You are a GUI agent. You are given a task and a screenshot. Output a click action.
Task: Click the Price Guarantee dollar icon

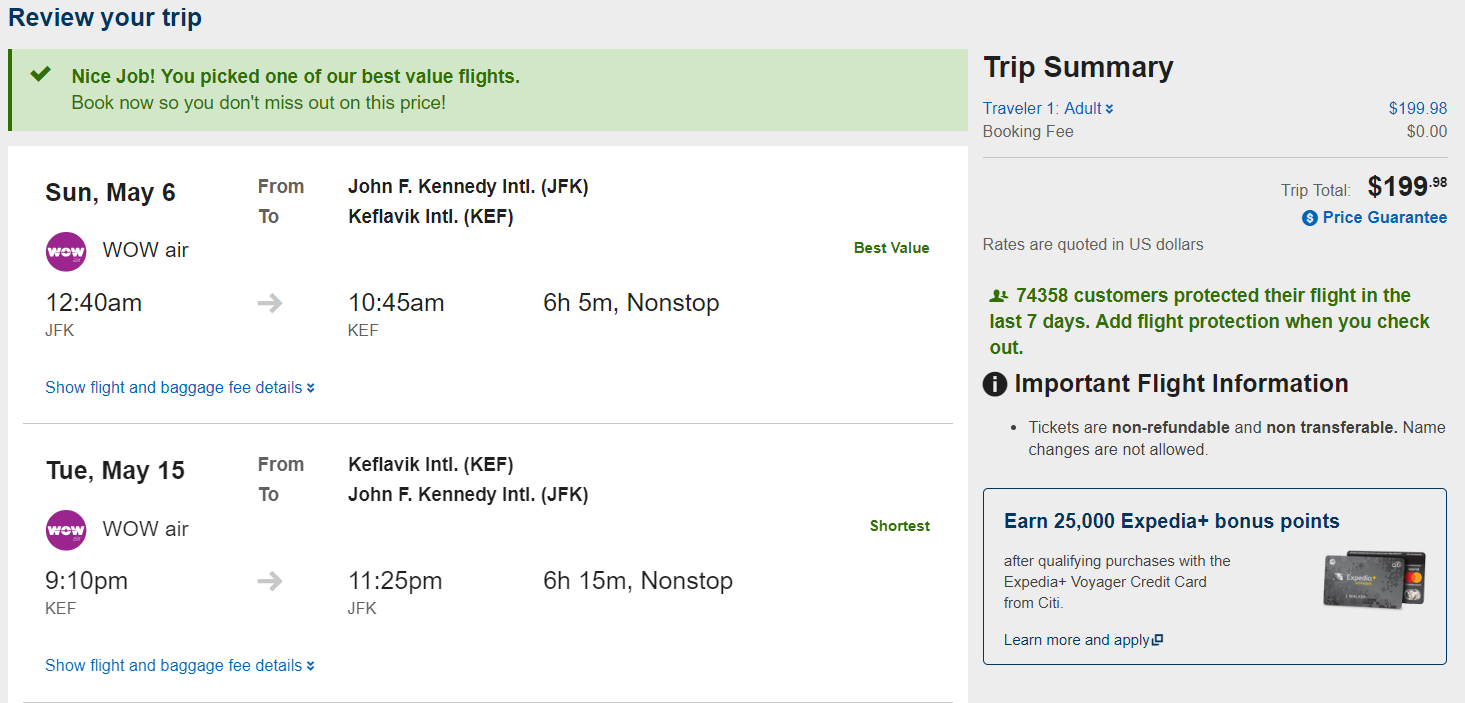coord(1309,218)
